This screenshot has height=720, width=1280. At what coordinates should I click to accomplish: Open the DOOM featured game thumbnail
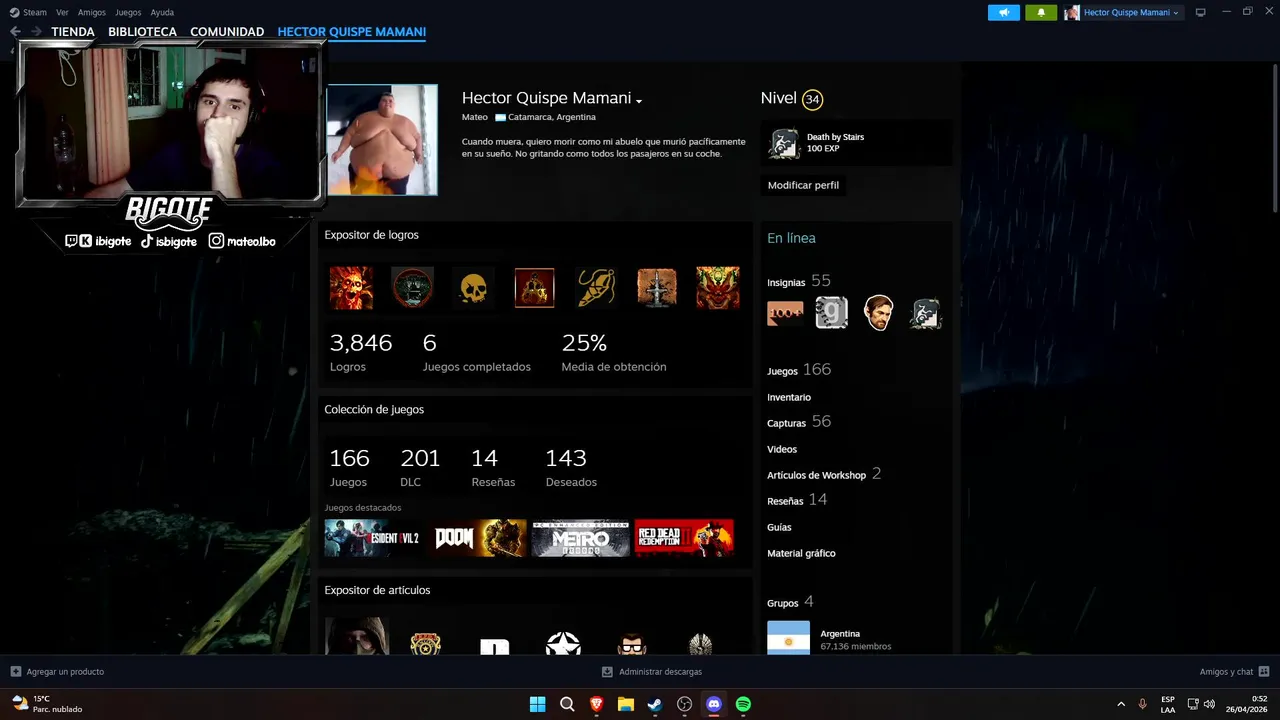[478, 538]
